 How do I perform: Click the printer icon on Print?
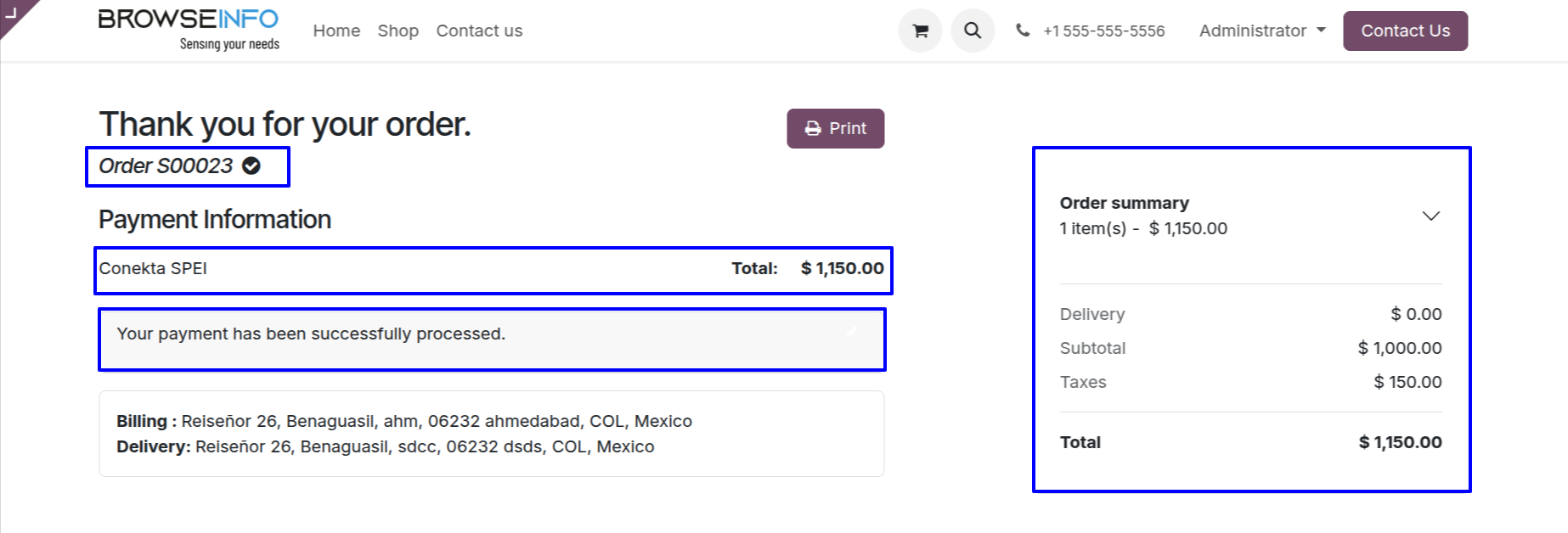click(813, 129)
